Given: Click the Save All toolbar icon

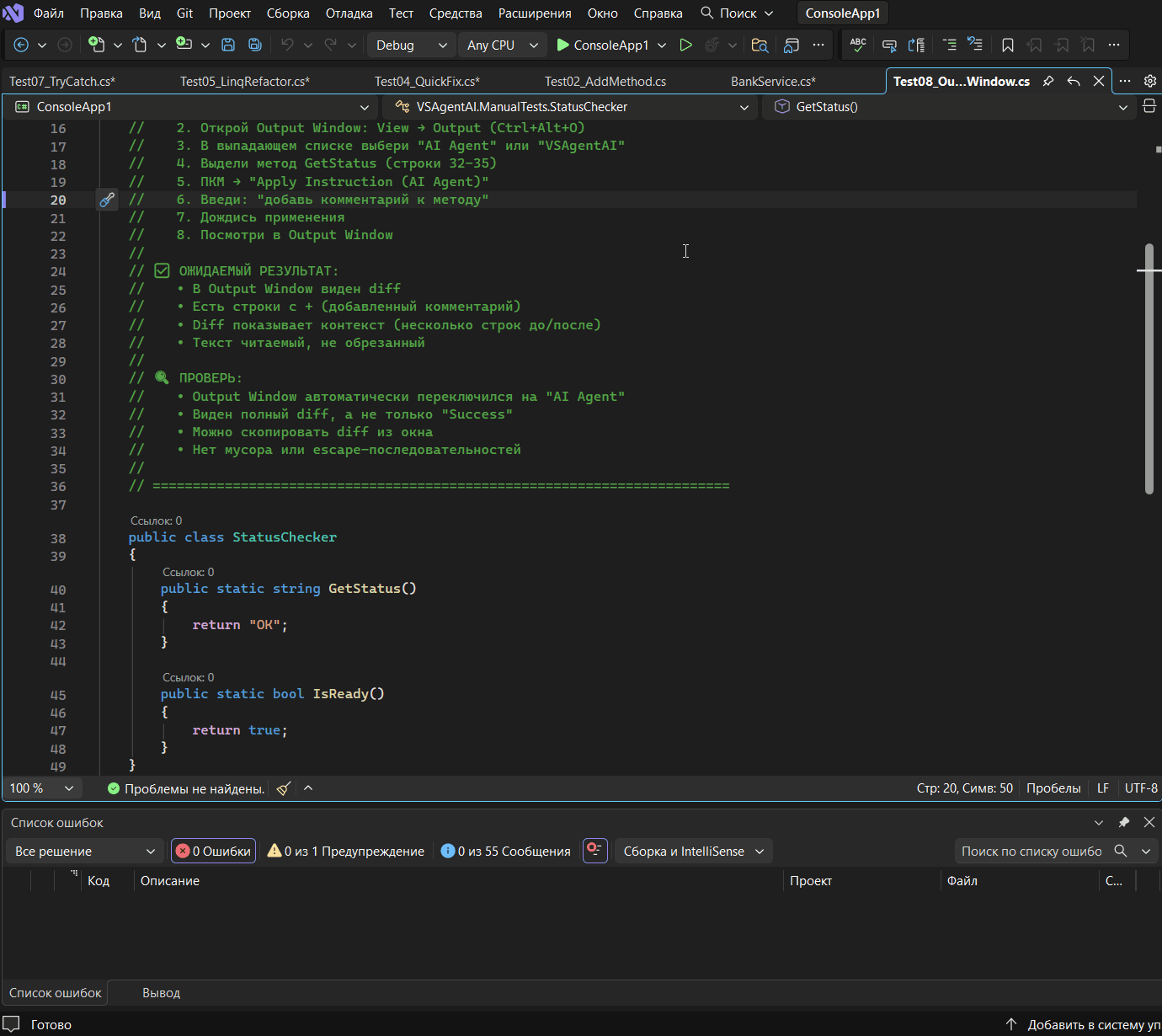Looking at the screenshot, I should tap(254, 45).
